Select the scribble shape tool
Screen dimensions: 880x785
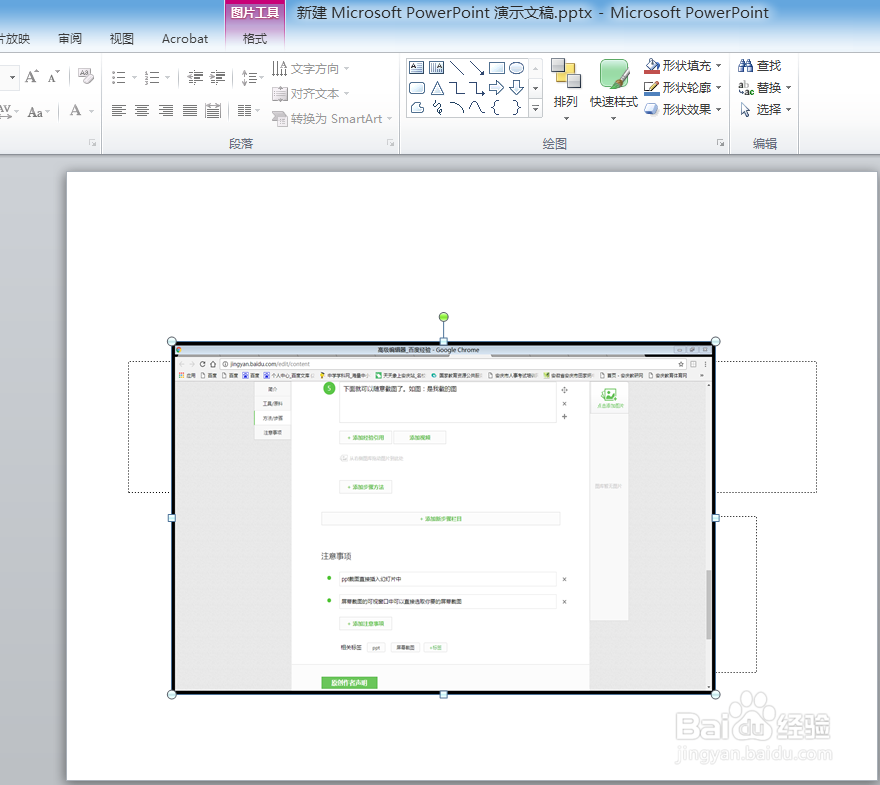point(437,107)
